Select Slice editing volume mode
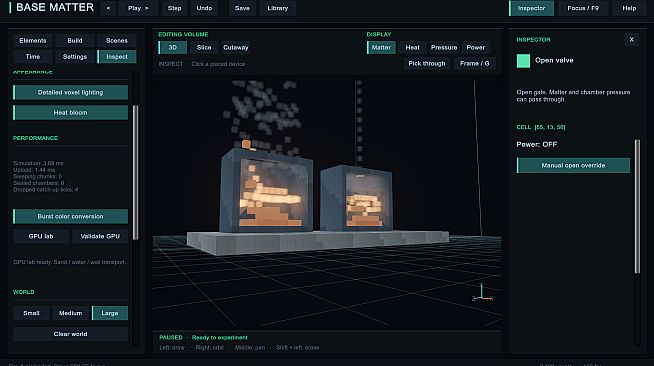 204,48
